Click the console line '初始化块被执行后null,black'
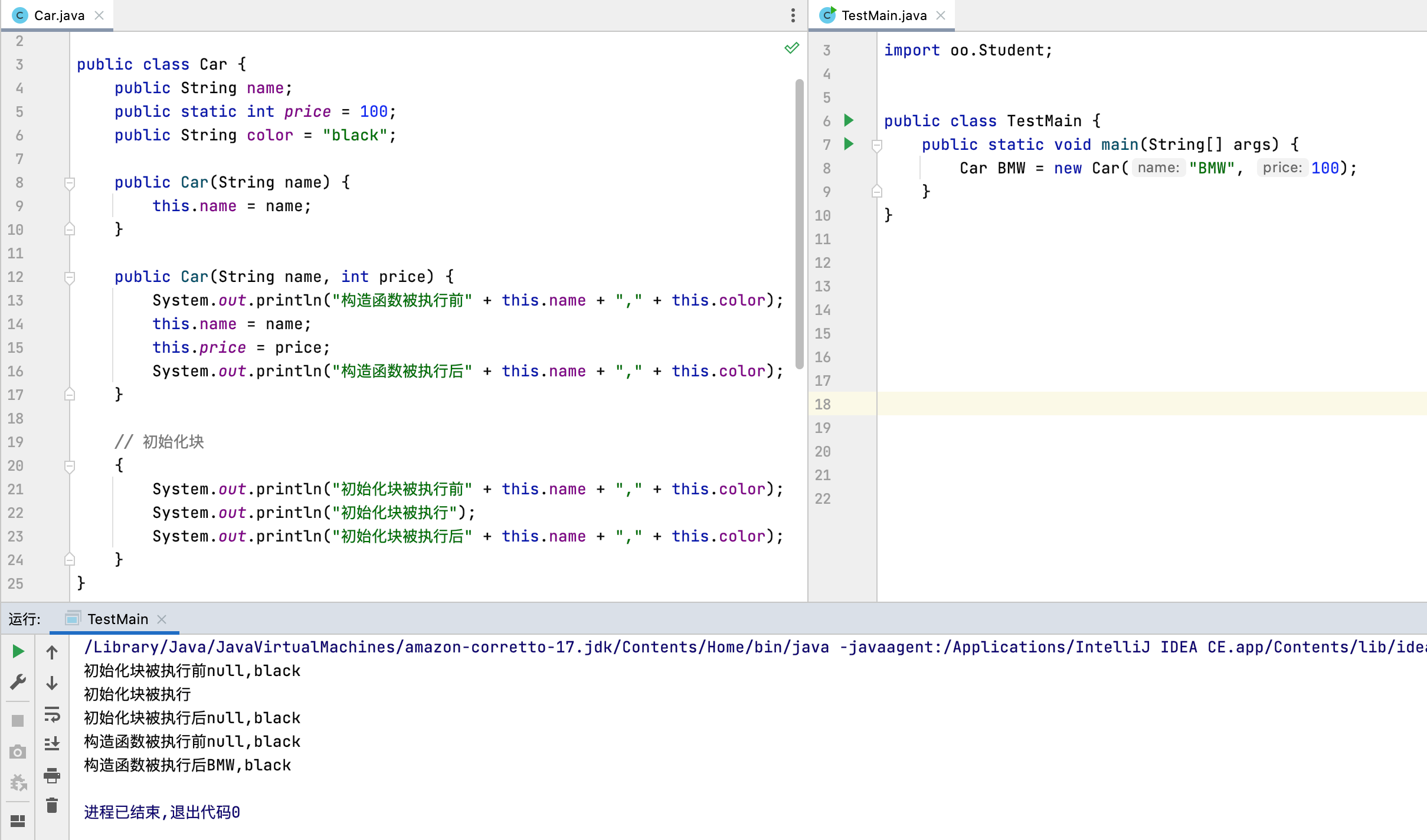Screen dimensions: 1427x840 coord(192,718)
